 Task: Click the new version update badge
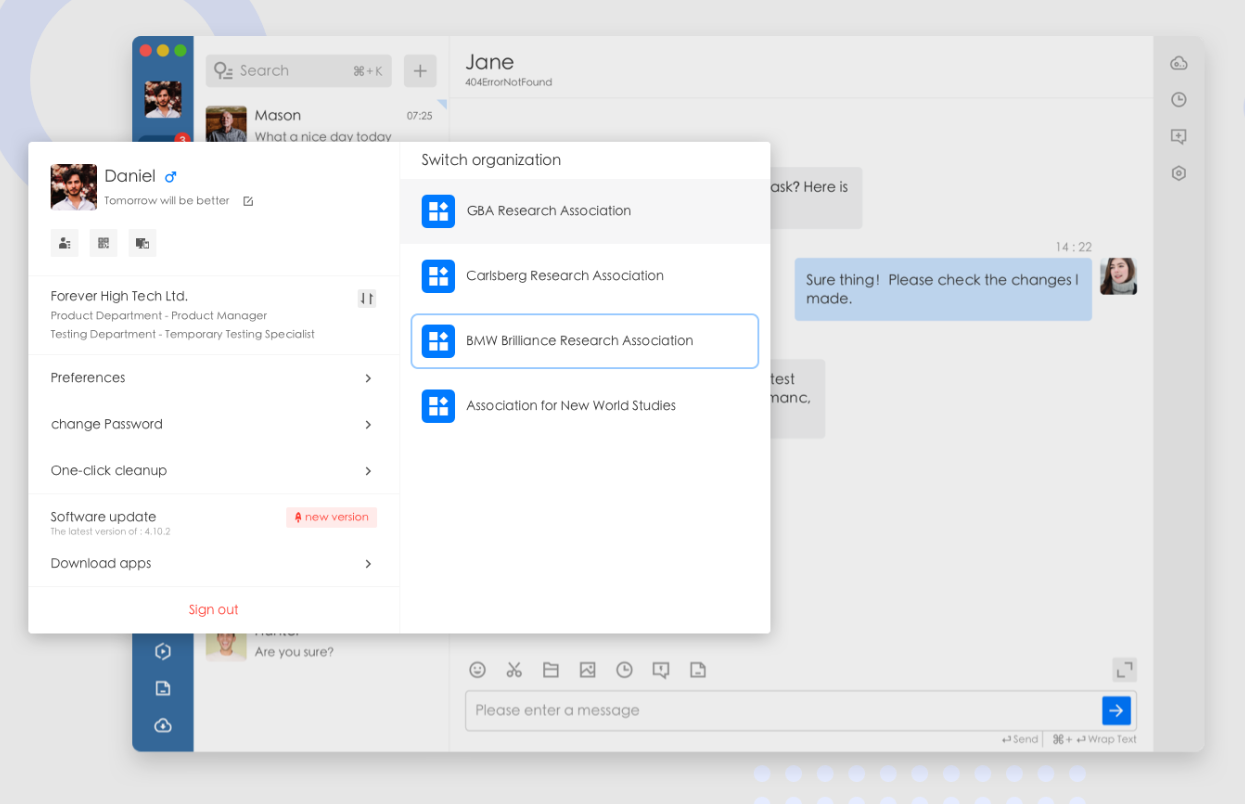331,517
